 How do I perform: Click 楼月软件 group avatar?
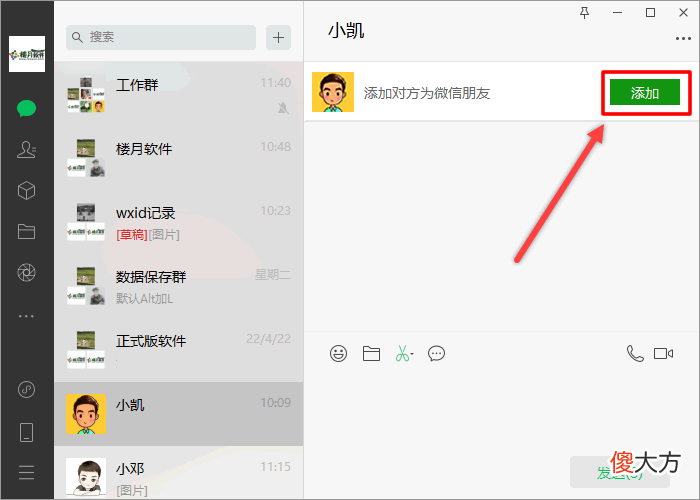pyautogui.click(x=86, y=158)
